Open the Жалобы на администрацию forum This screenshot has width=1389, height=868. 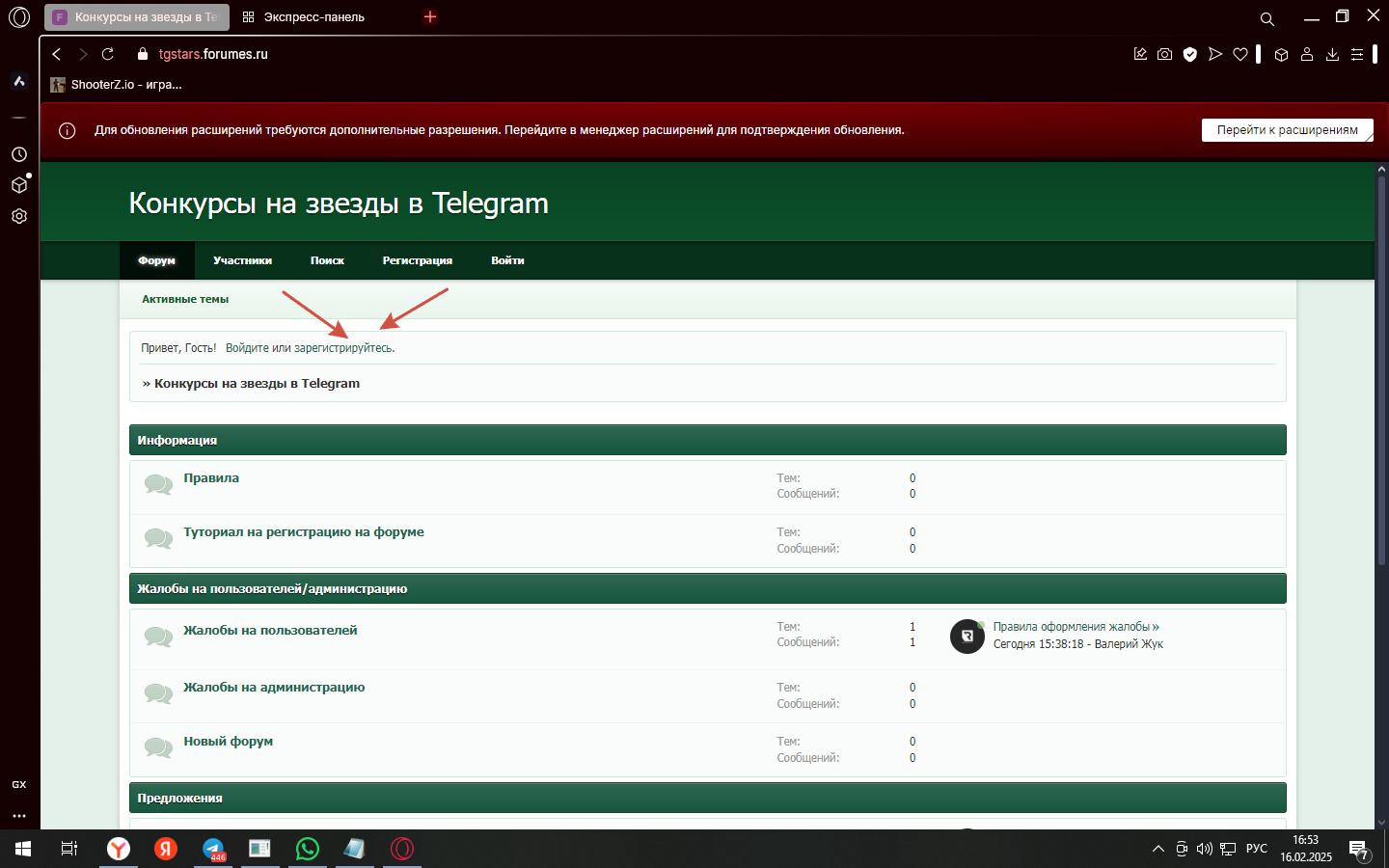pyautogui.click(x=274, y=688)
